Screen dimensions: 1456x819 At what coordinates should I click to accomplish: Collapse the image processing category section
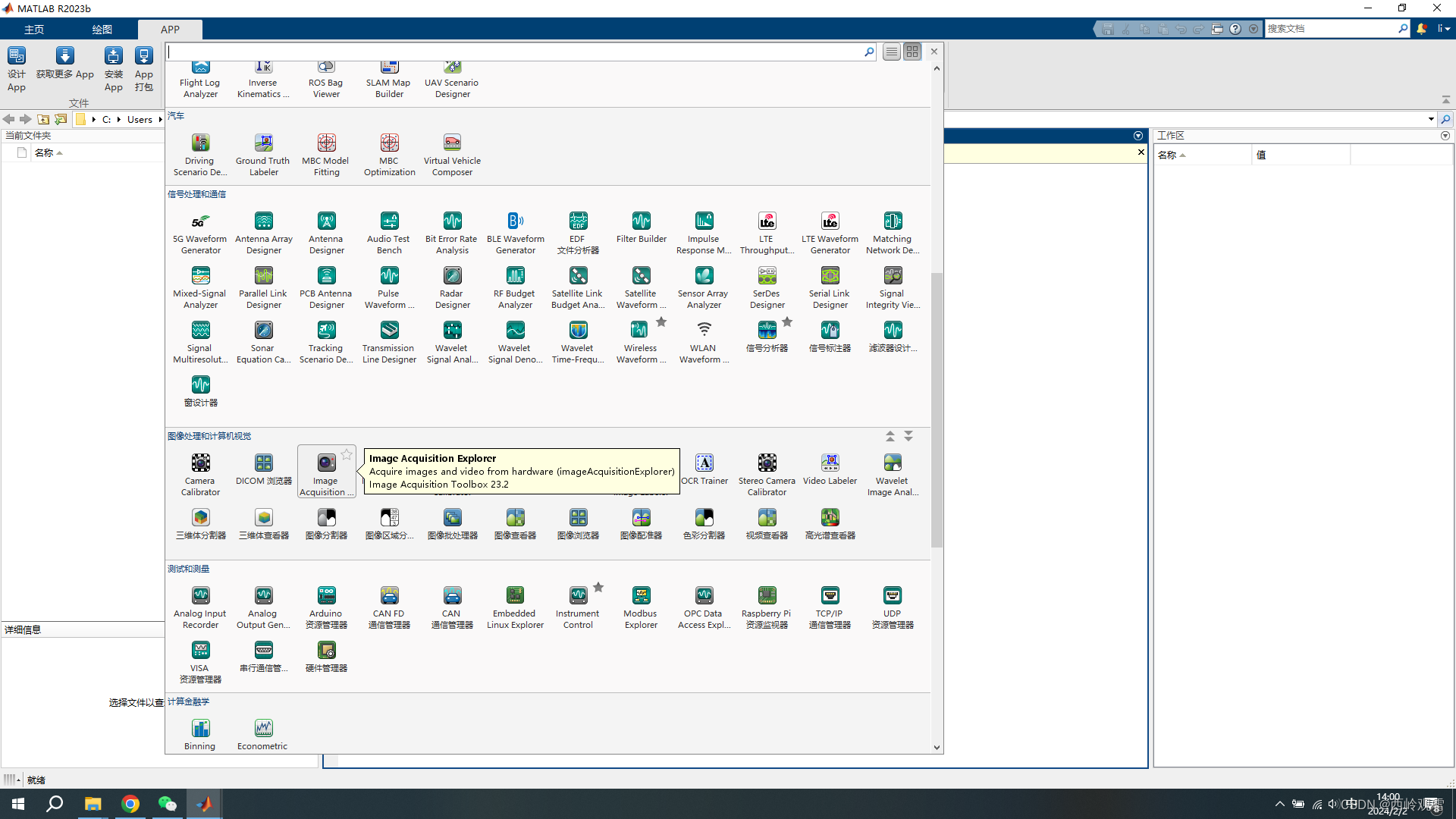(x=890, y=436)
